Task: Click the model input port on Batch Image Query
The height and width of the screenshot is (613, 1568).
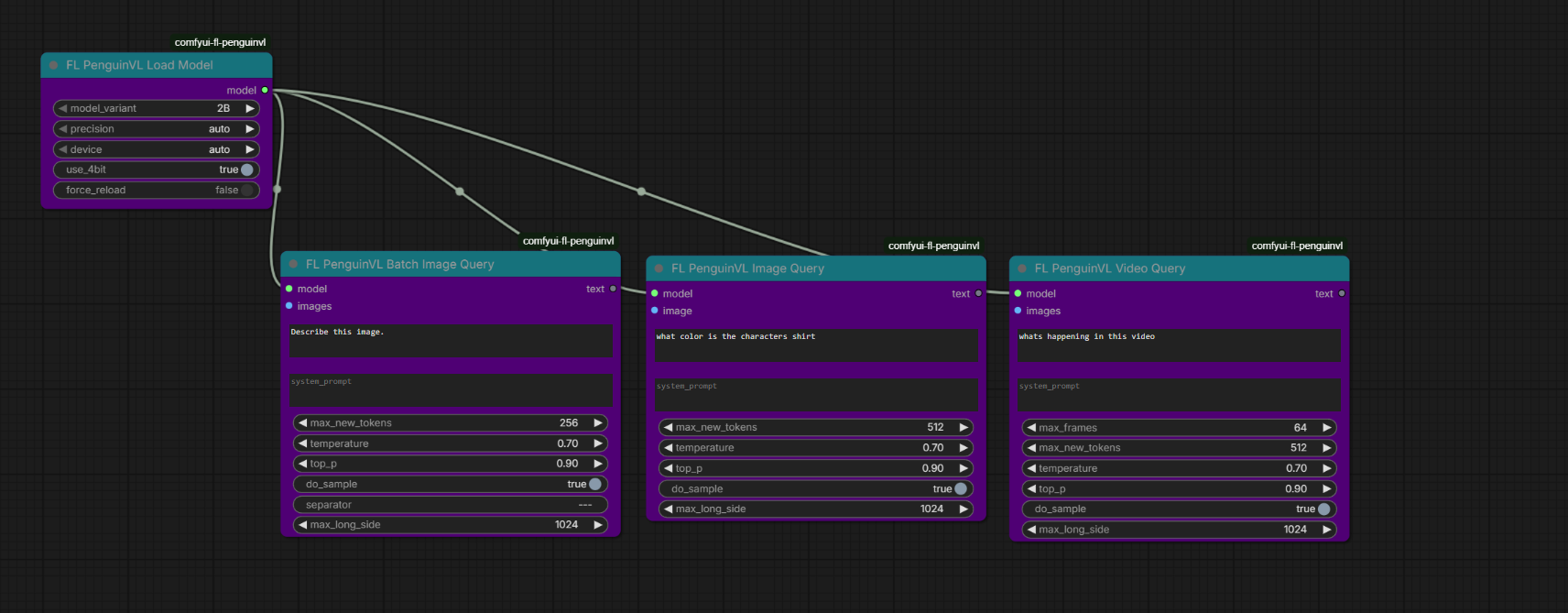Action: 289,289
